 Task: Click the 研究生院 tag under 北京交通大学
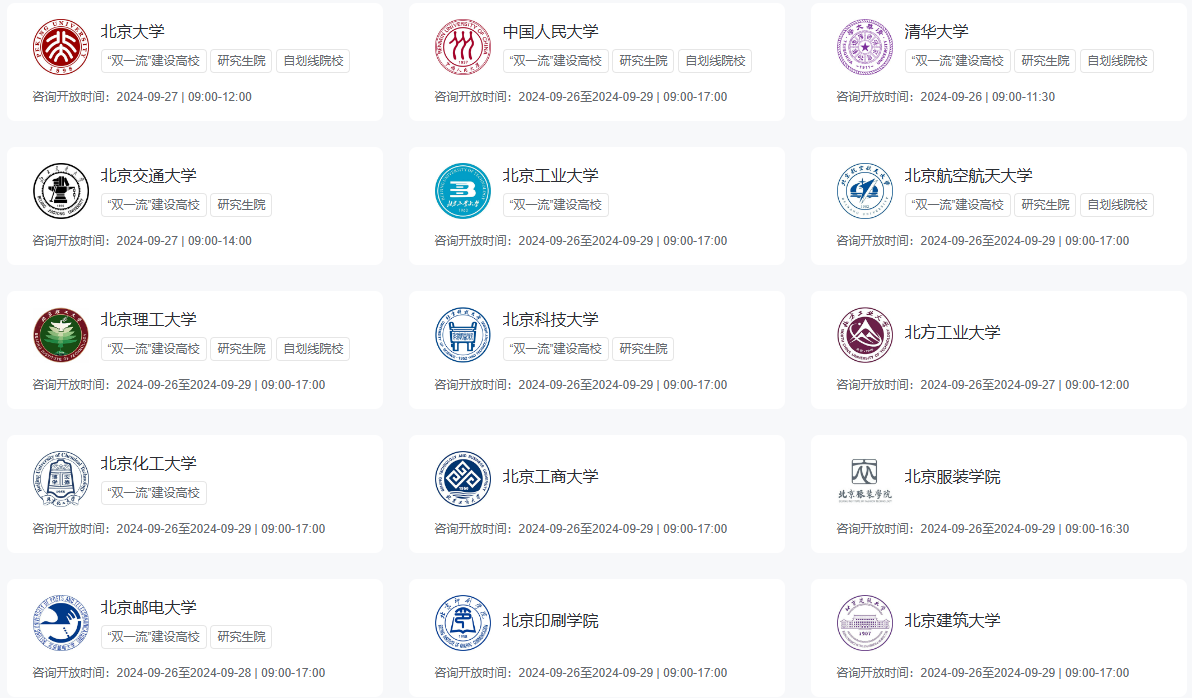click(241, 205)
